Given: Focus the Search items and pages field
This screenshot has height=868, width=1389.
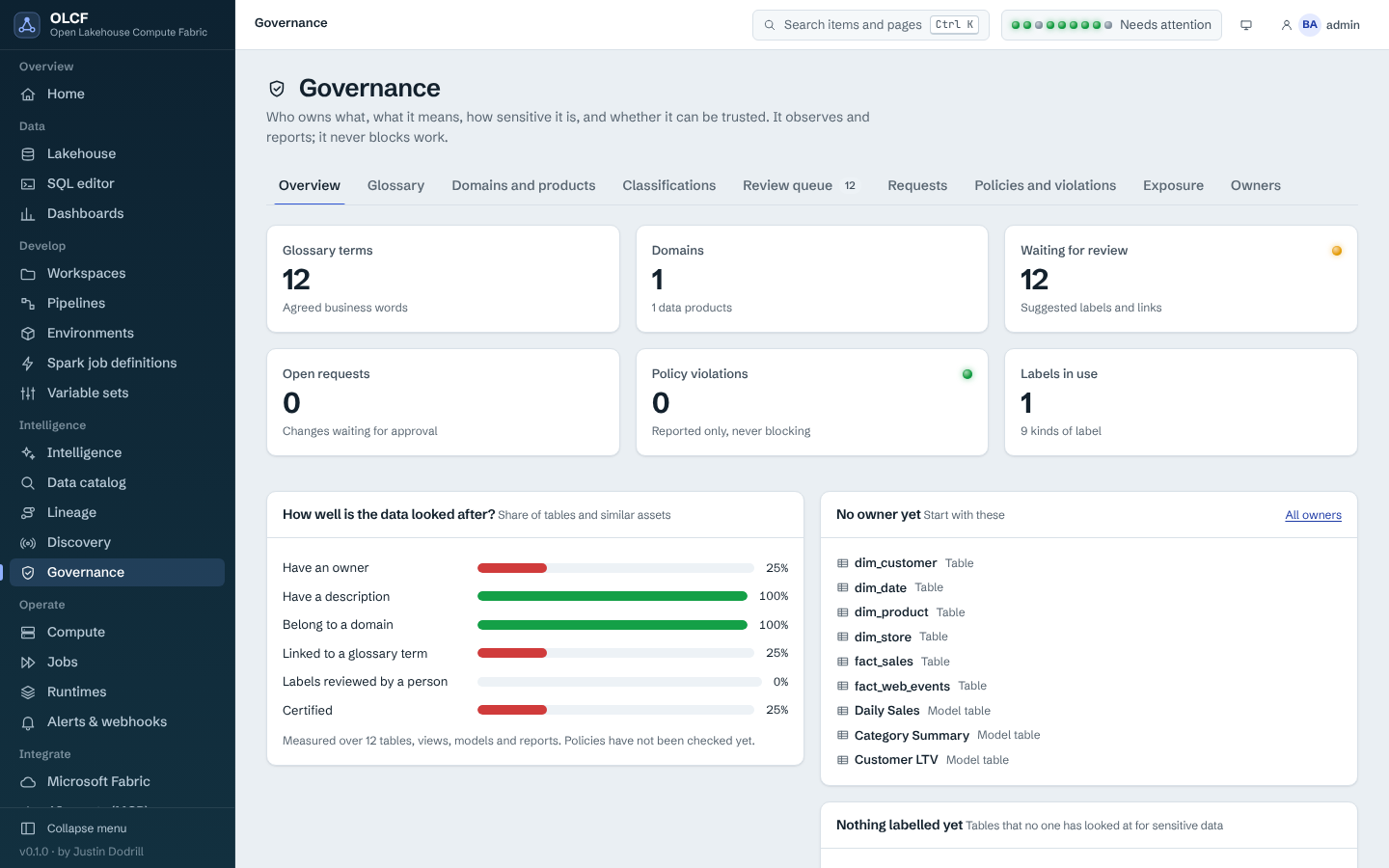Looking at the screenshot, I should (x=871, y=25).
